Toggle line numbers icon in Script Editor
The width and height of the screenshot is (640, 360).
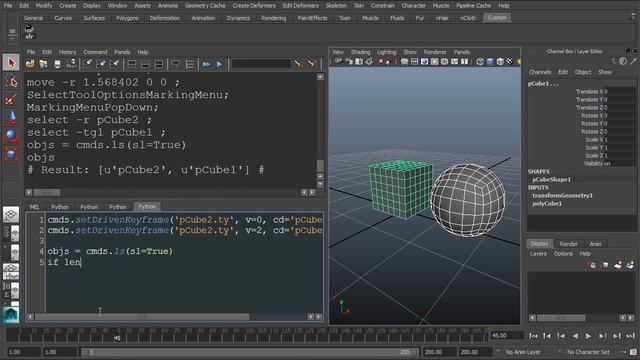tap(190, 64)
